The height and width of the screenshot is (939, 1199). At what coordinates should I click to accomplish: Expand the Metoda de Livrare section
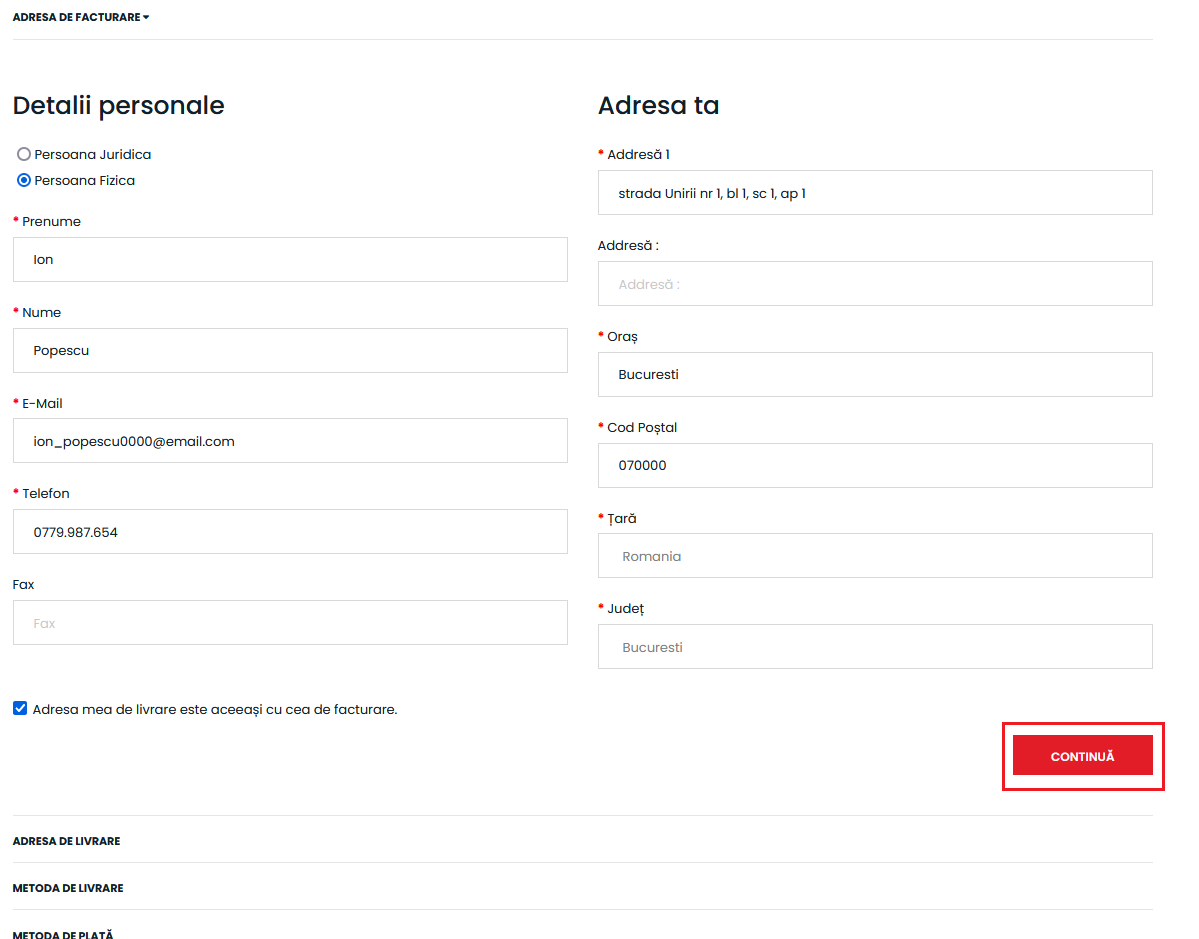(68, 888)
